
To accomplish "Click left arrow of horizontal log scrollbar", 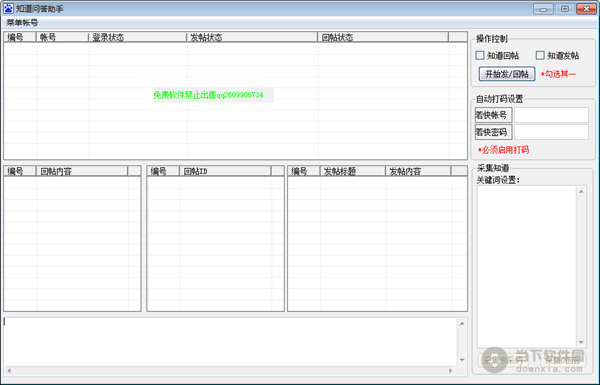I will point(9,370).
